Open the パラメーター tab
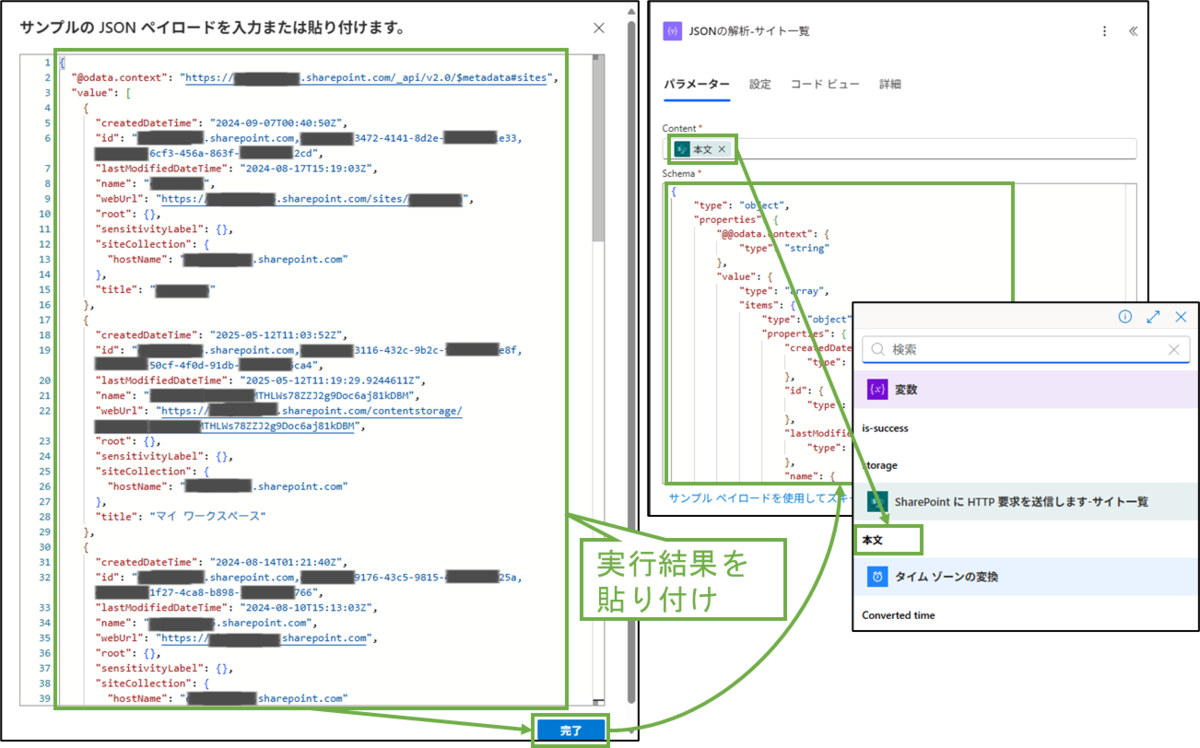The image size is (1200, 748). tap(696, 84)
